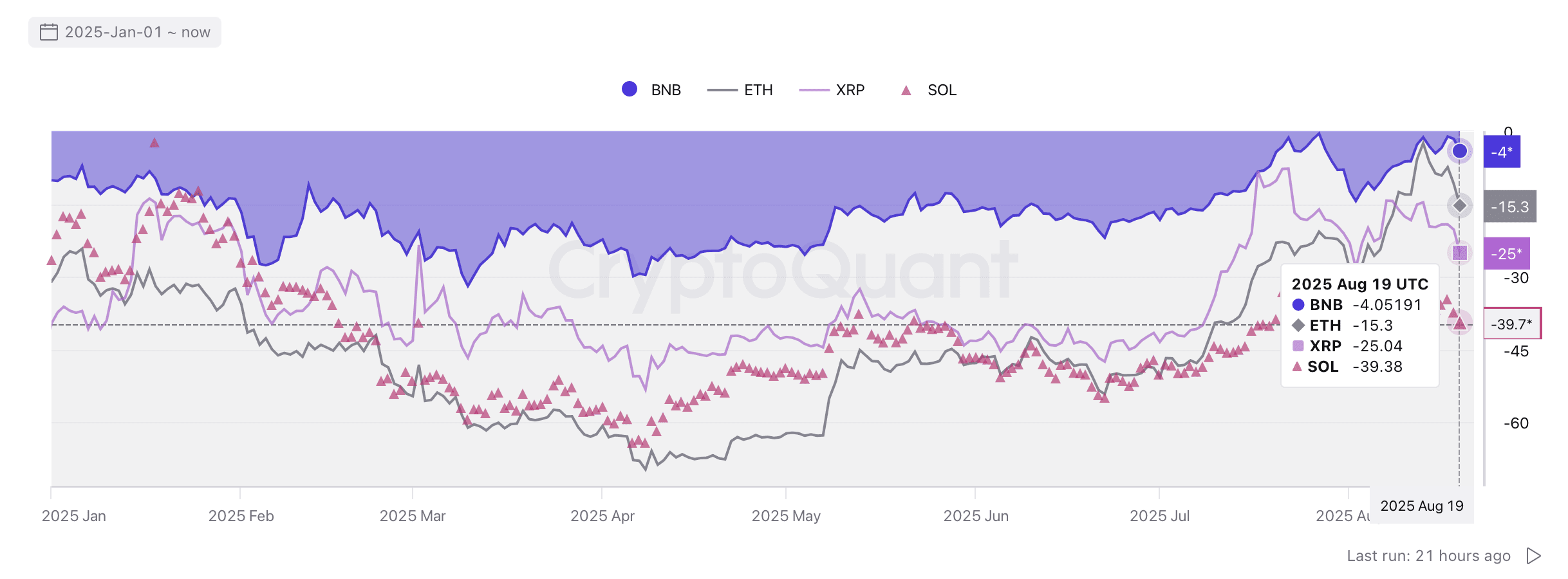Click the calendar icon in date selector
Screen dimensions: 1568x579
(49, 32)
